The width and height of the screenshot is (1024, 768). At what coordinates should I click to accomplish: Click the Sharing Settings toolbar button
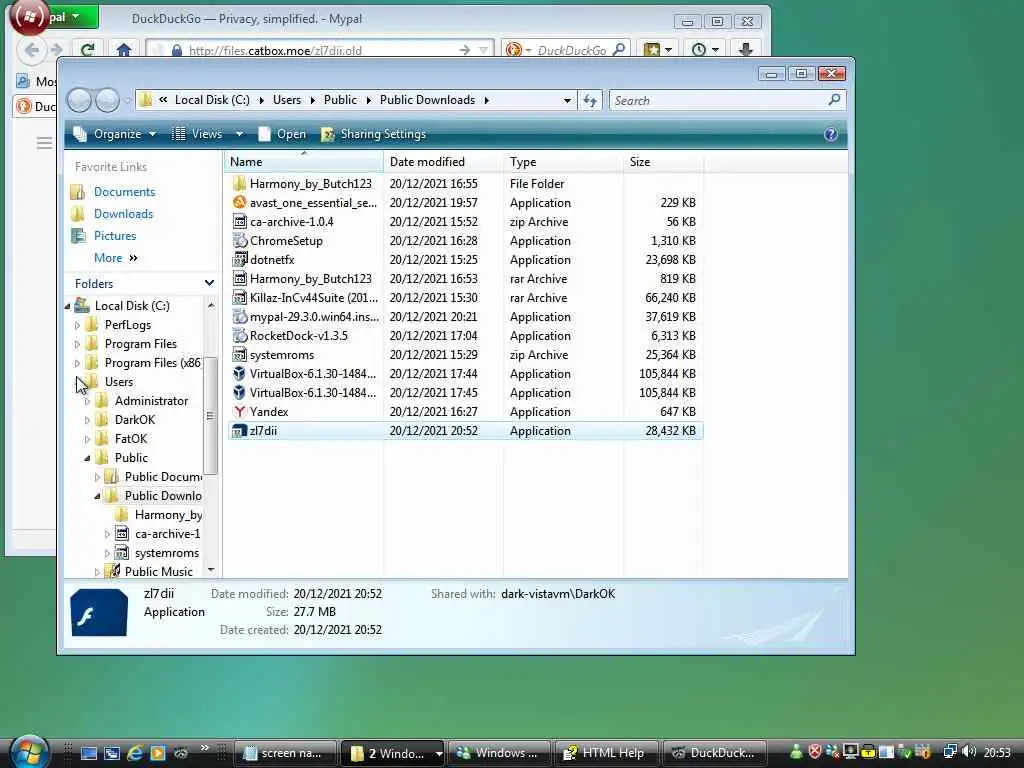click(374, 134)
